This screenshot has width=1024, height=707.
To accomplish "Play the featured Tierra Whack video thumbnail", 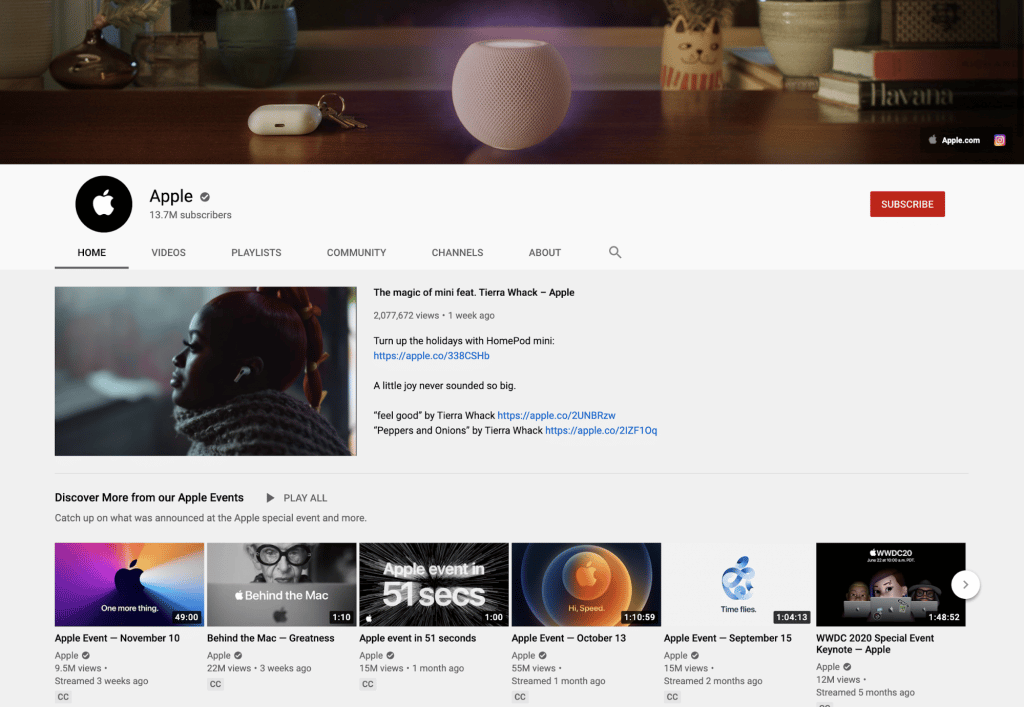I will click(x=206, y=371).
